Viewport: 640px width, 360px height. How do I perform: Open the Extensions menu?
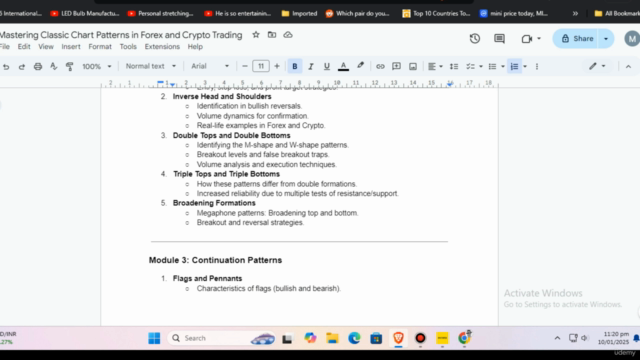(162, 47)
